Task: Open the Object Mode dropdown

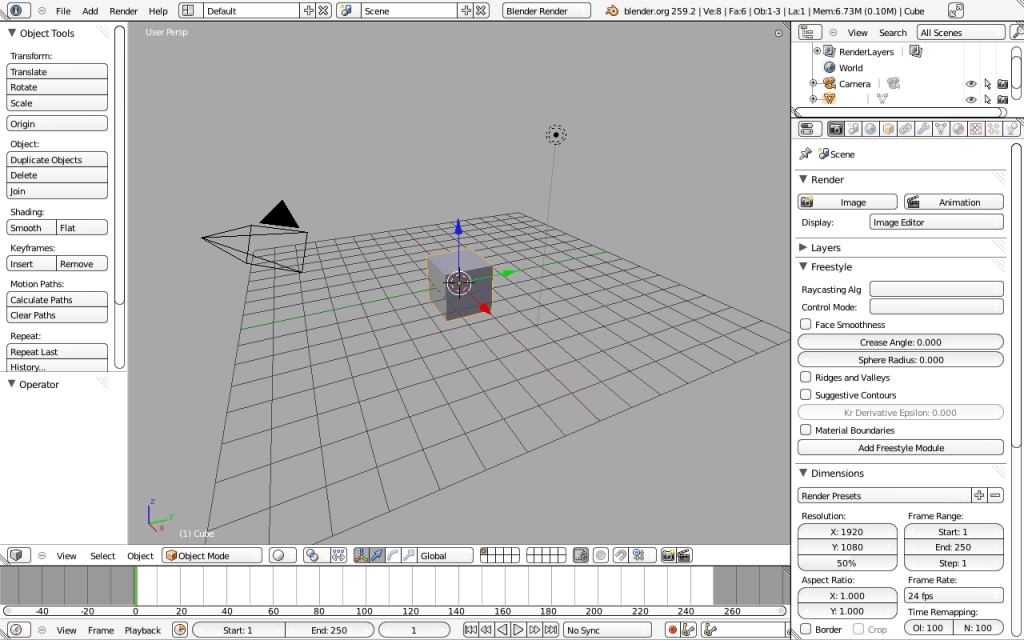Action: (212, 556)
